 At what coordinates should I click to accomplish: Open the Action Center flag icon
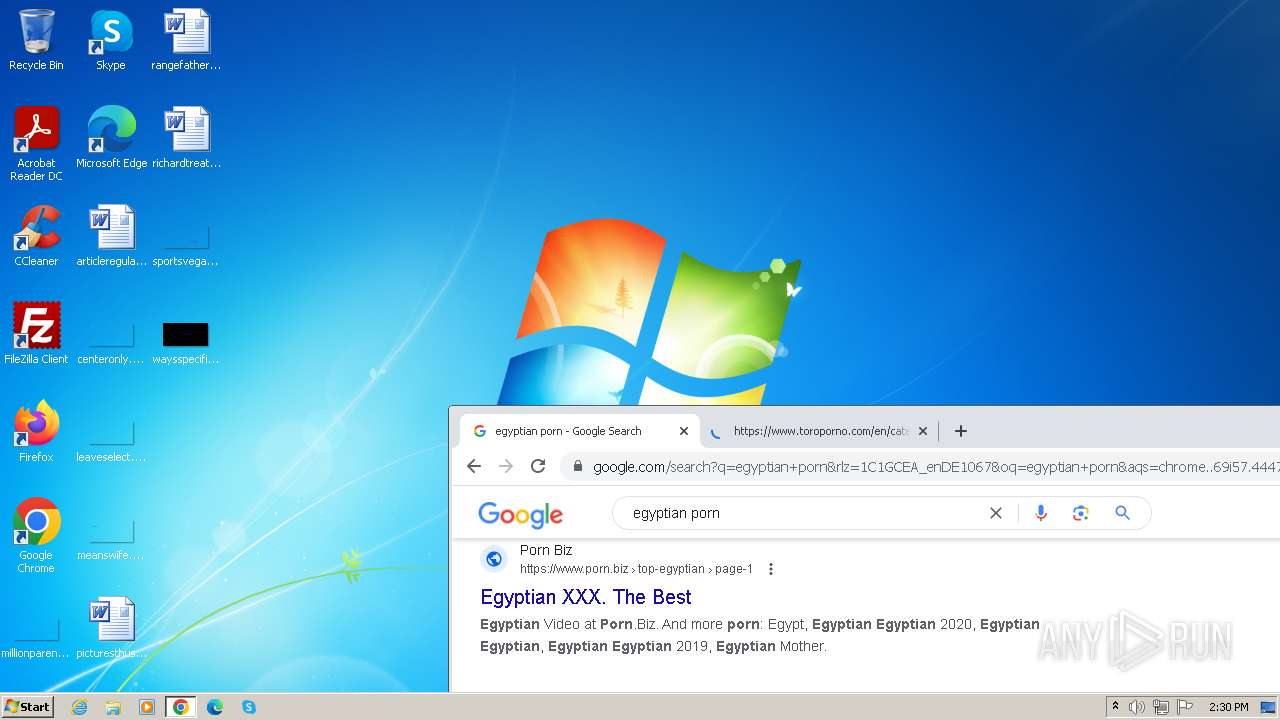(x=1185, y=707)
